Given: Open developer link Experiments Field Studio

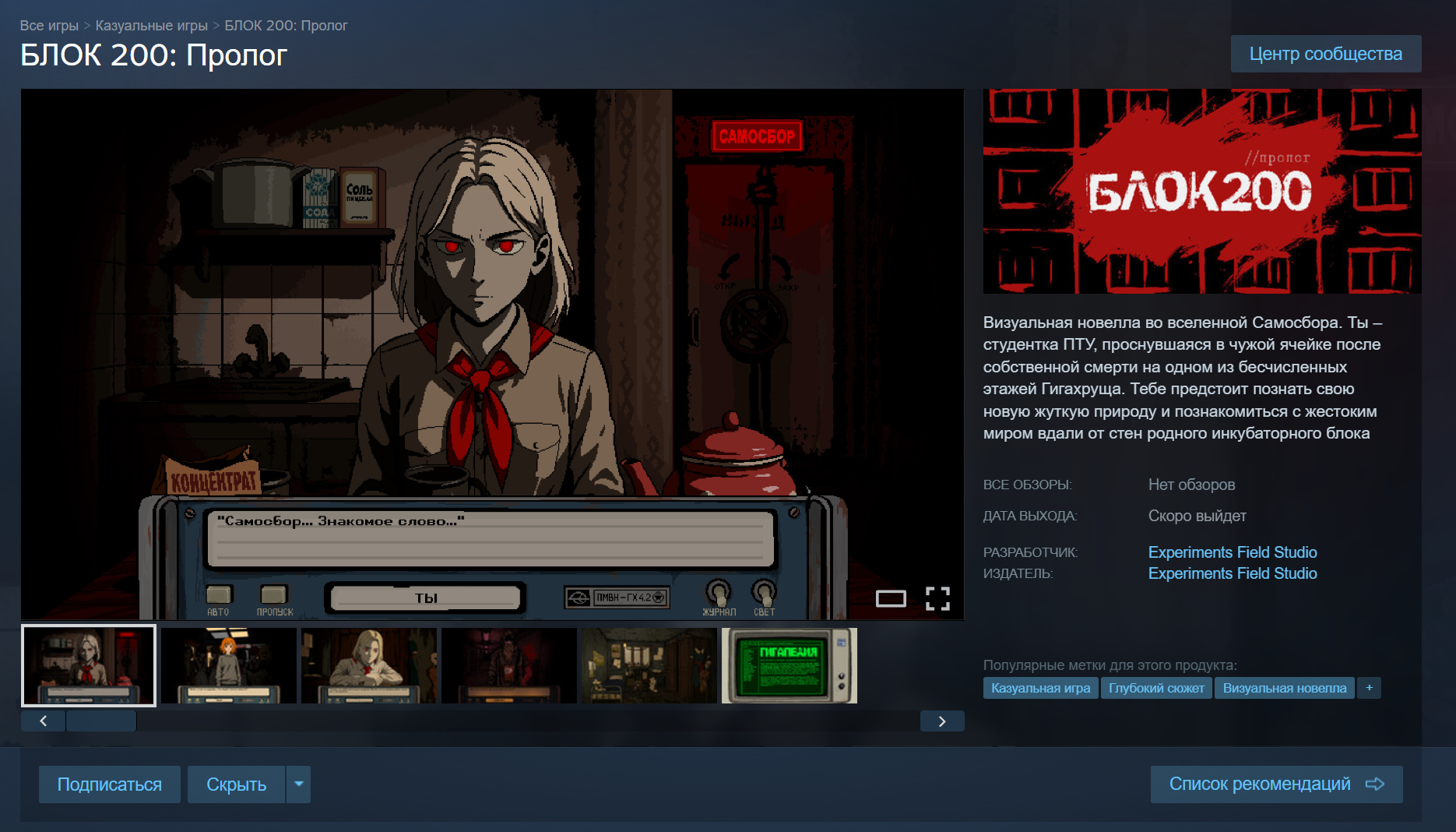Looking at the screenshot, I should coord(1233,552).
